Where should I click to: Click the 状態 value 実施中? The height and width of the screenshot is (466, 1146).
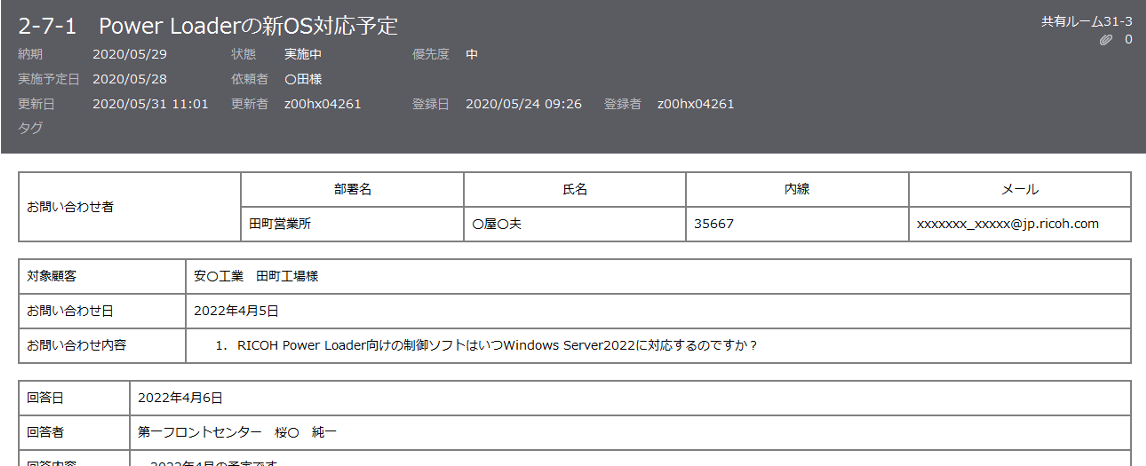click(302, 54)
